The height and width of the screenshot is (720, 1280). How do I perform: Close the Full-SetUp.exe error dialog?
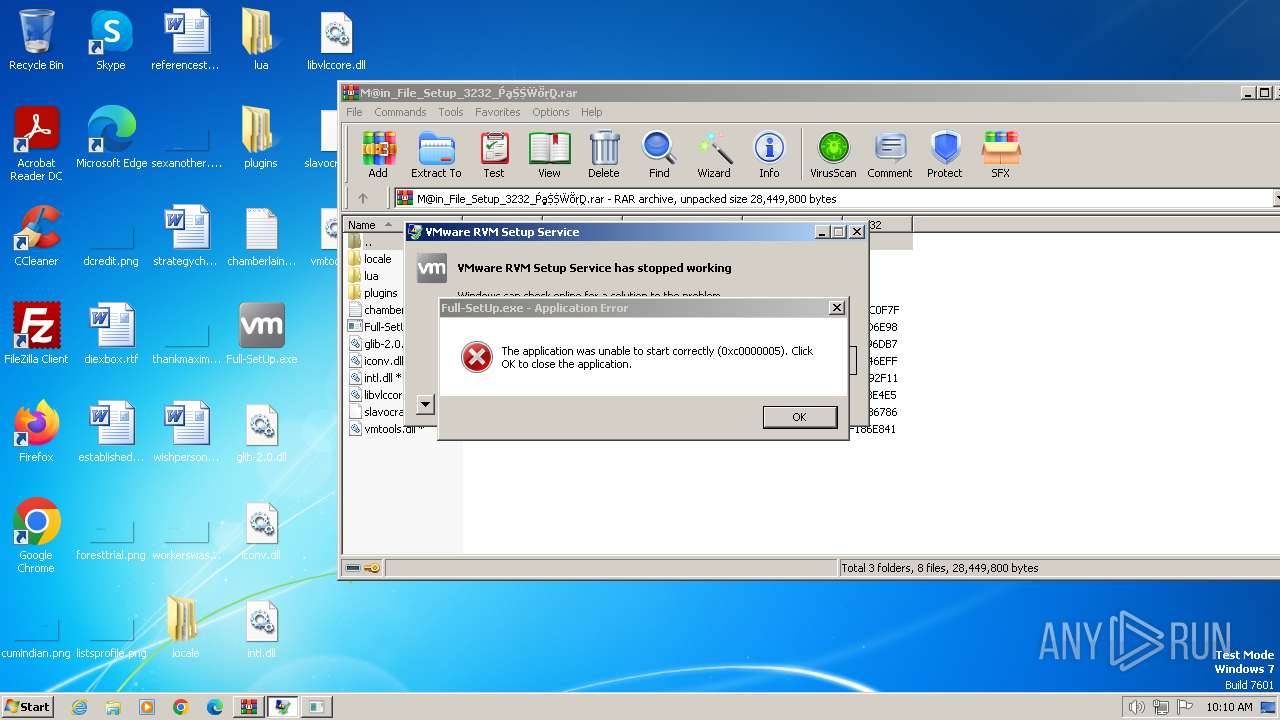pos(837,308)
